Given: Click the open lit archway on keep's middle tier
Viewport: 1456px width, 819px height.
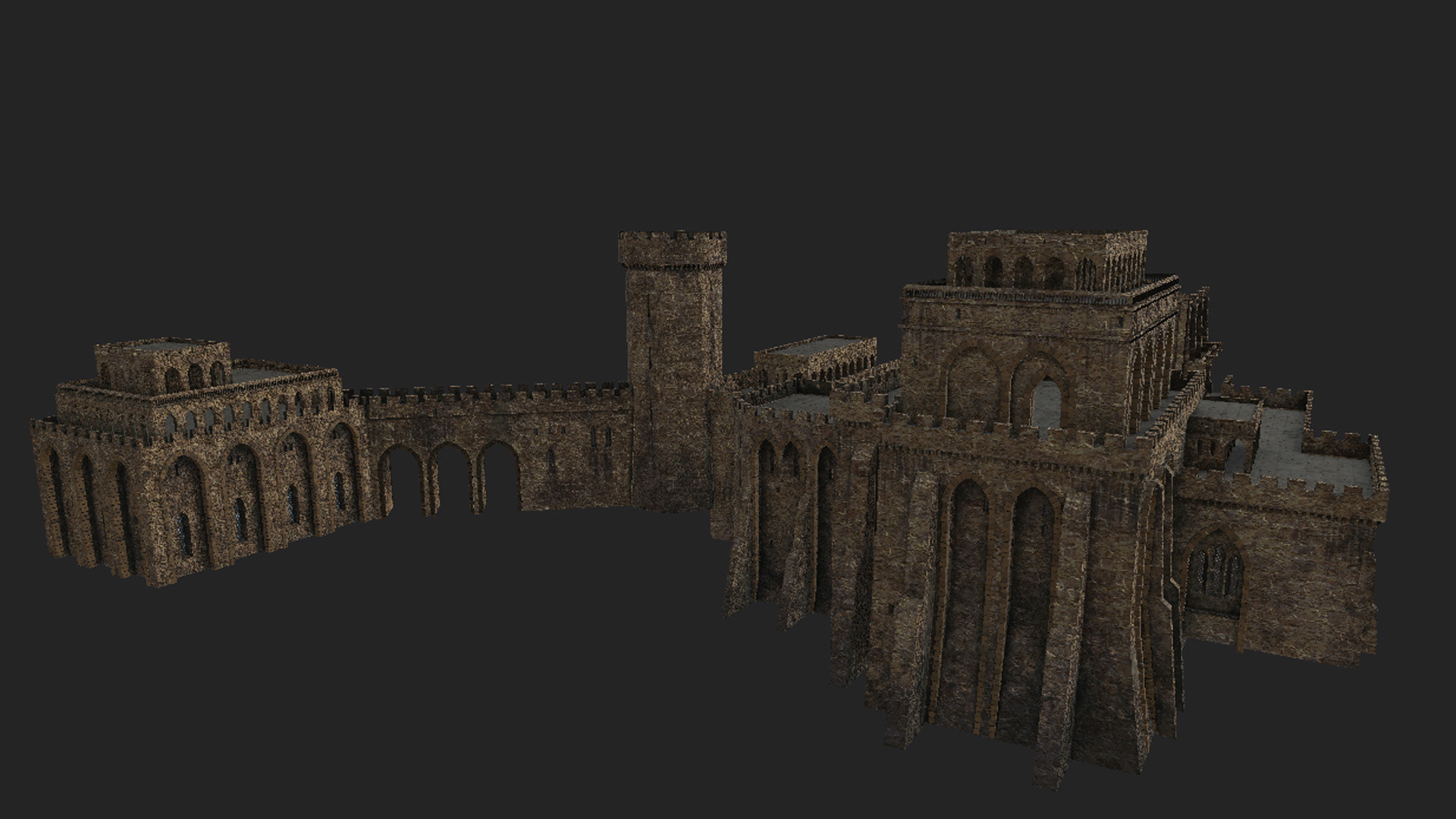Looking at the screenshot, I should pyautogui.click(x=1046, y=400).
